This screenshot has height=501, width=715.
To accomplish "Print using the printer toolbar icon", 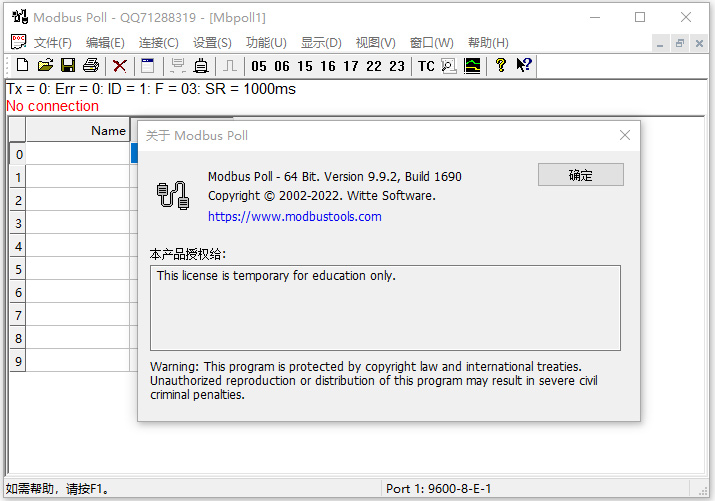I will (91, 66).
